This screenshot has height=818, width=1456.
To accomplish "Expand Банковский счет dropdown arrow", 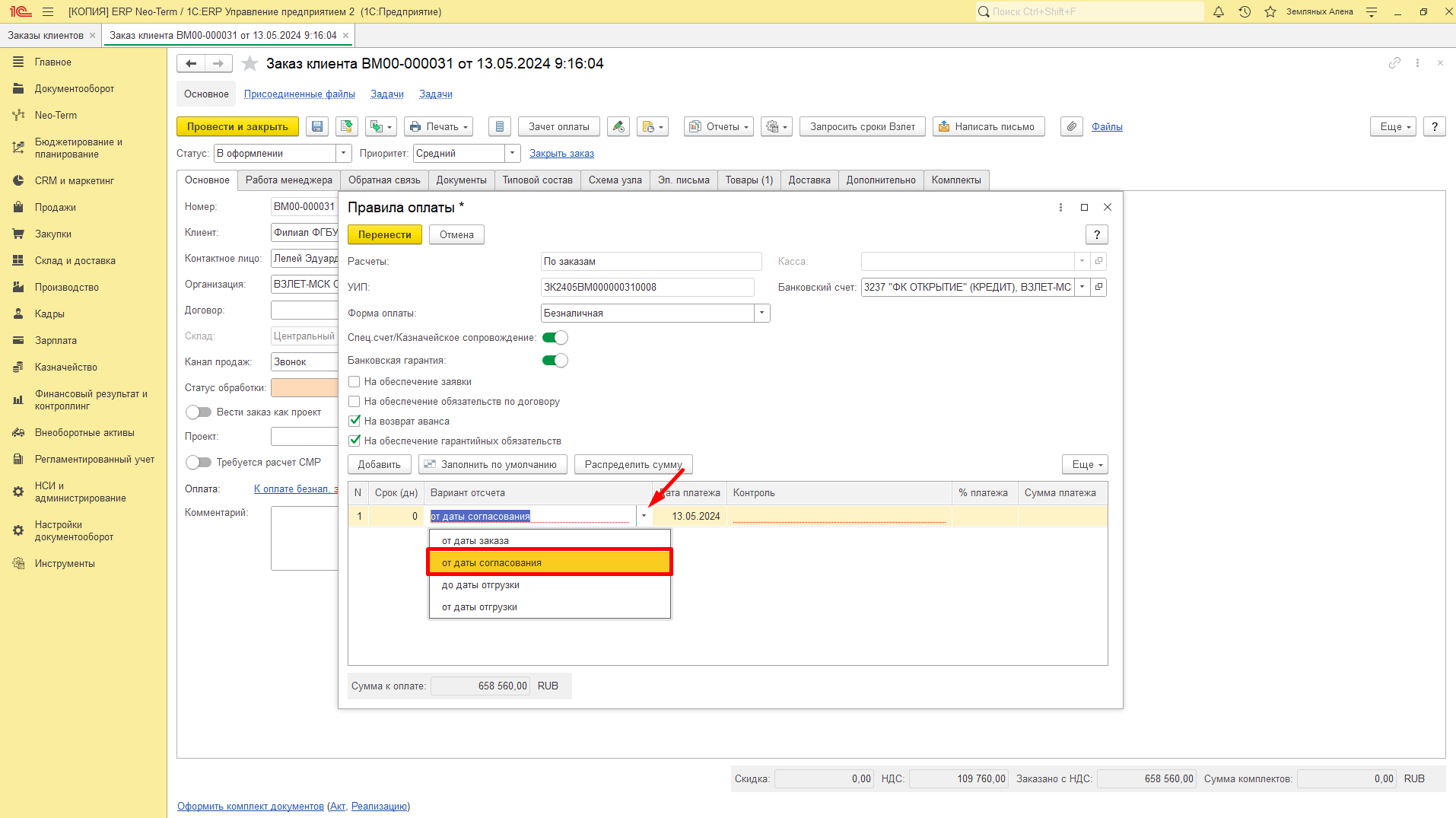I will [x=1082, y=287].
